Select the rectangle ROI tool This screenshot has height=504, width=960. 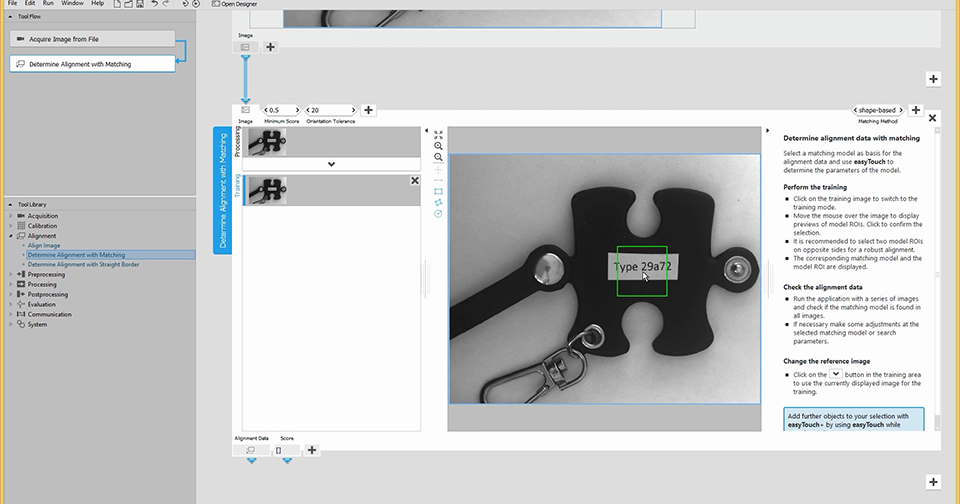(x=438, y=192)
